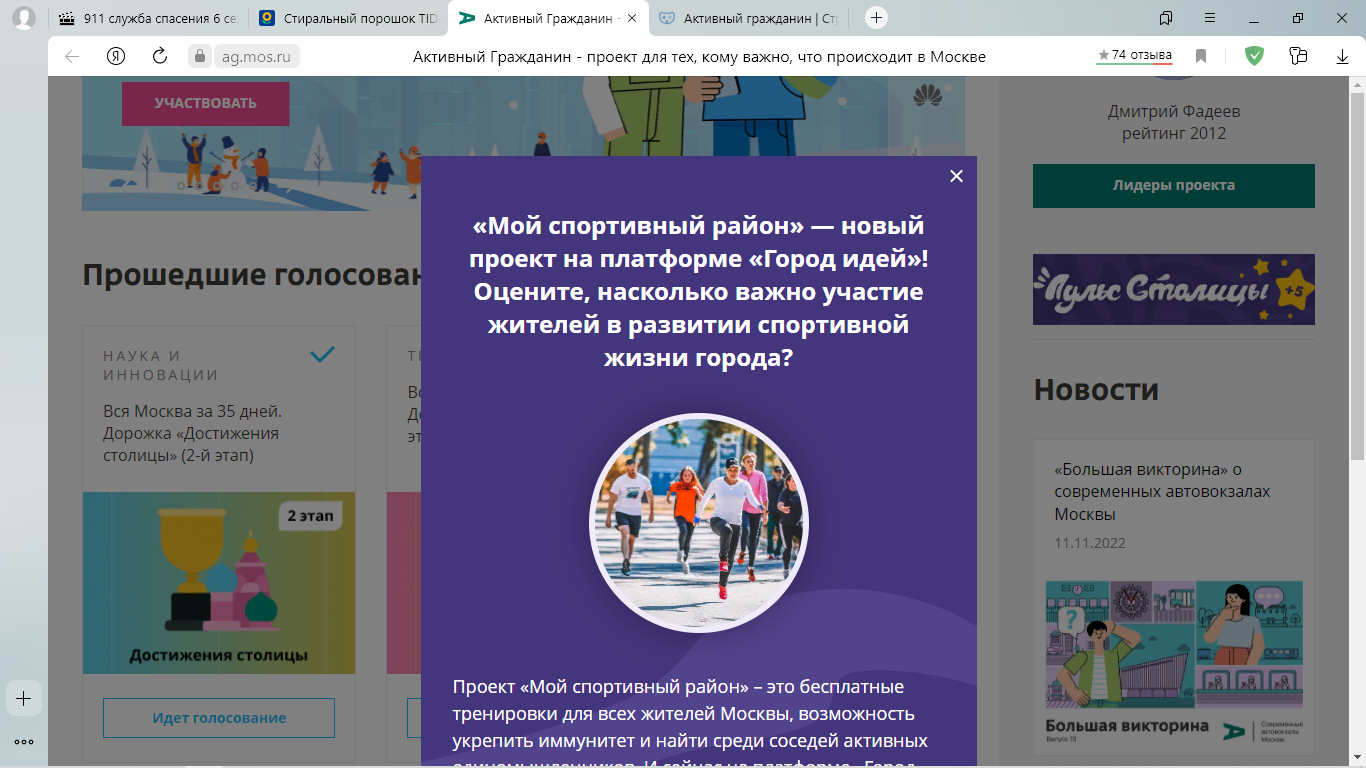
Task: Reload the current page
Action: pos(160,56)
